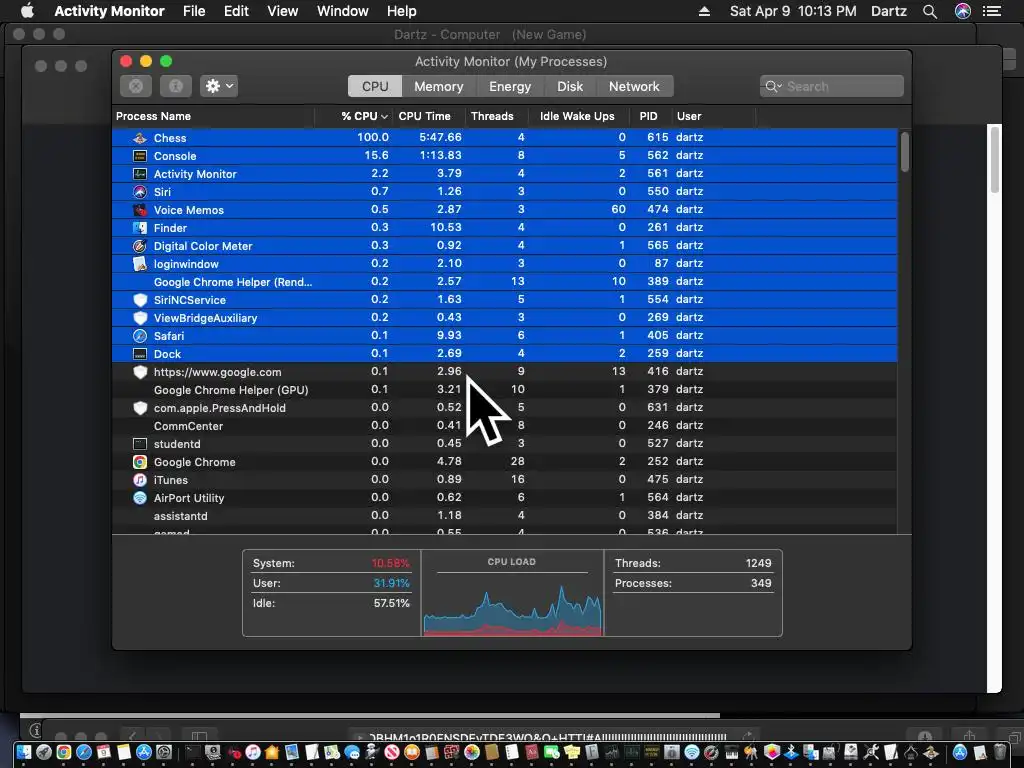Click the process list scrollbar thumb
The image size is (1024, 768).
[904, 152]
